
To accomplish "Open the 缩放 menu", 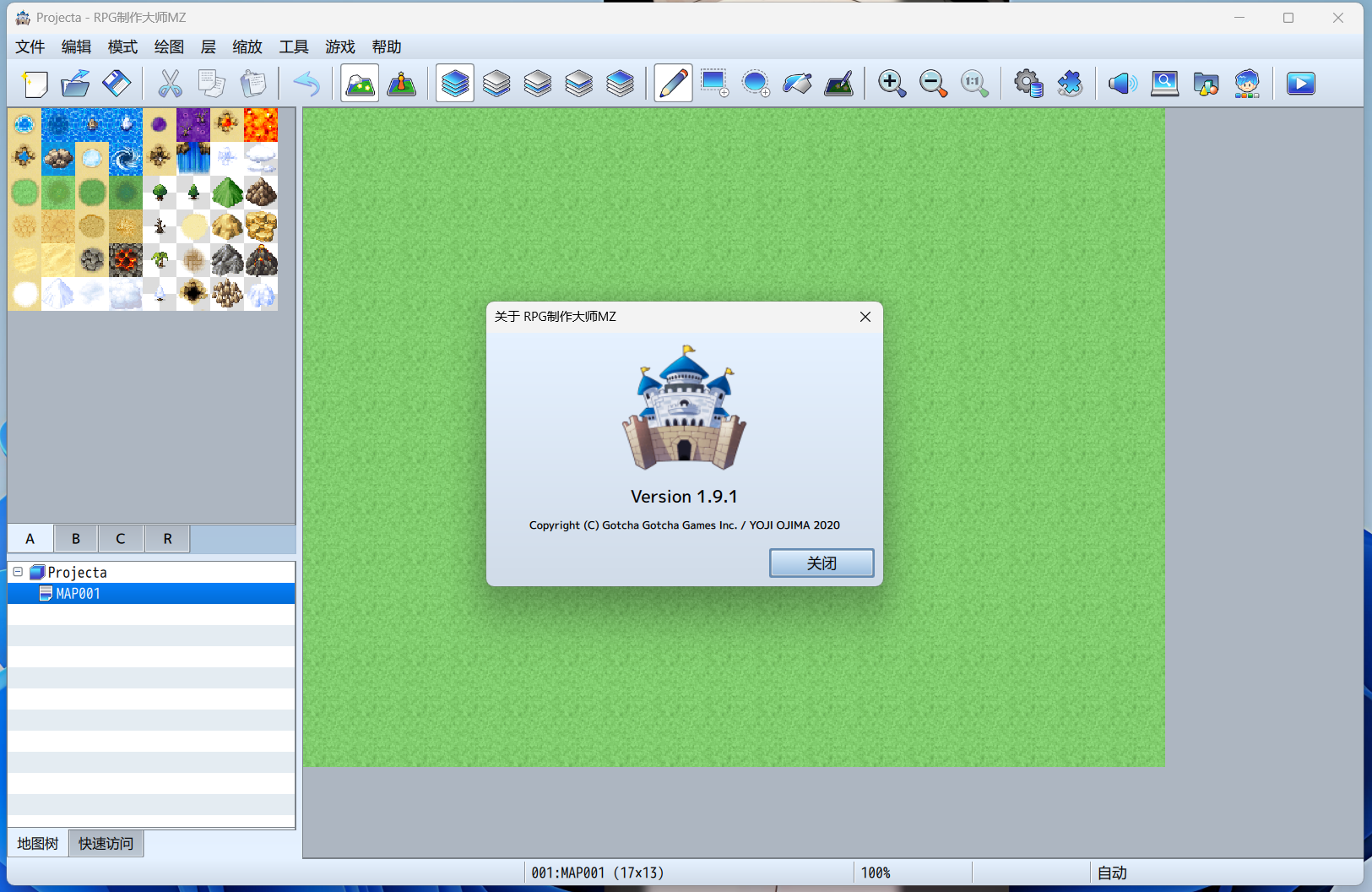I will 248,47.
